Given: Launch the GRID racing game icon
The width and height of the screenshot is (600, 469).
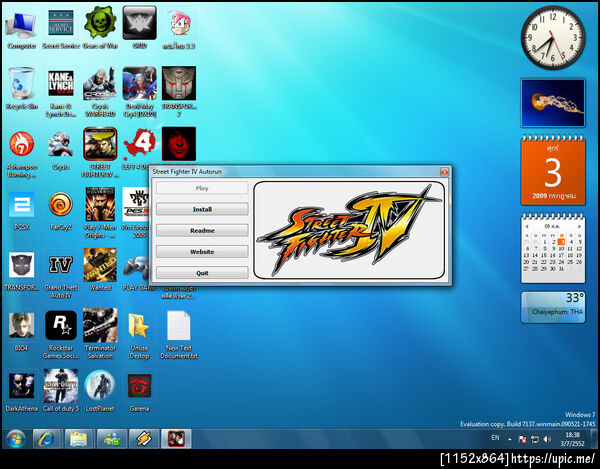Looking at the screenshot, I should 139,29.
